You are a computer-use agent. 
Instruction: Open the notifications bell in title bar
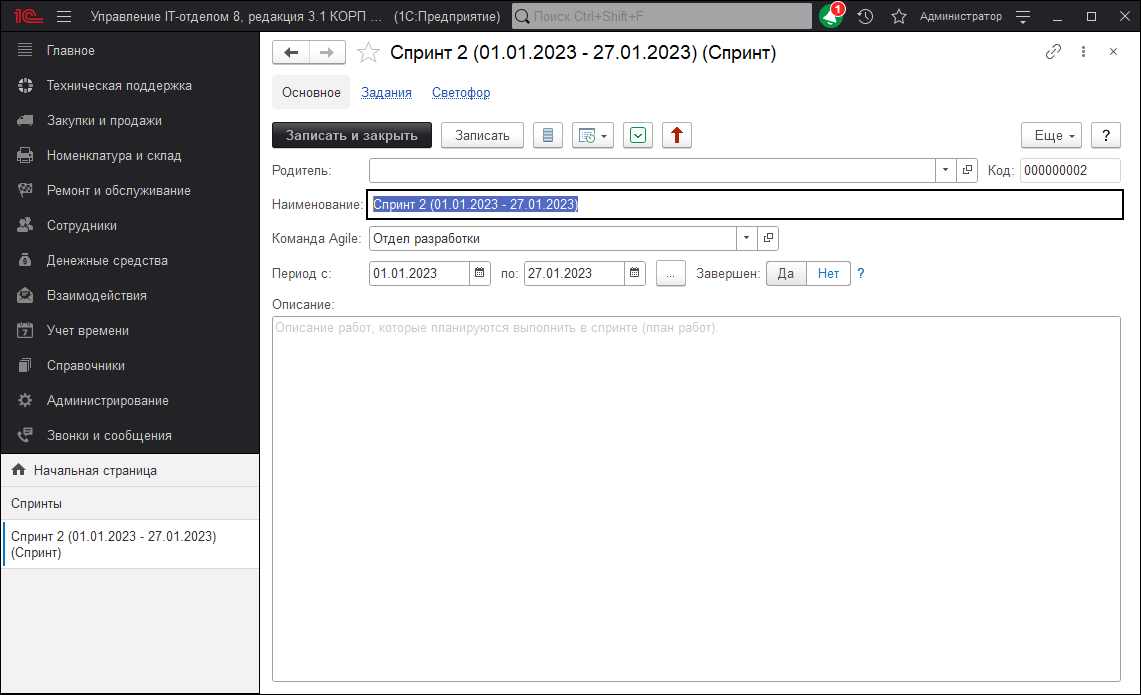tap(830, 17)
